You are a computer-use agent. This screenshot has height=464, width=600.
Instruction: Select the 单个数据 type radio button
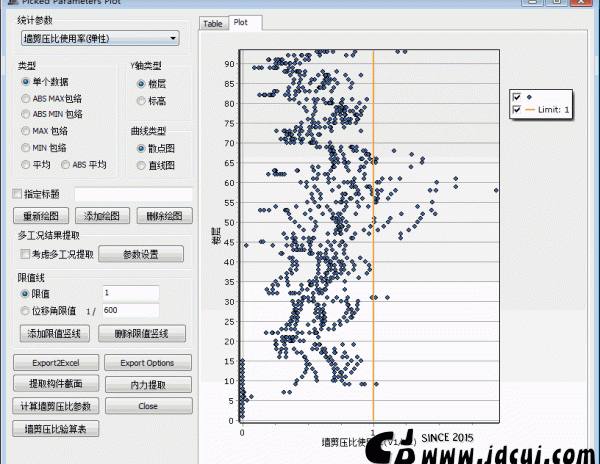tap(26, 82)
